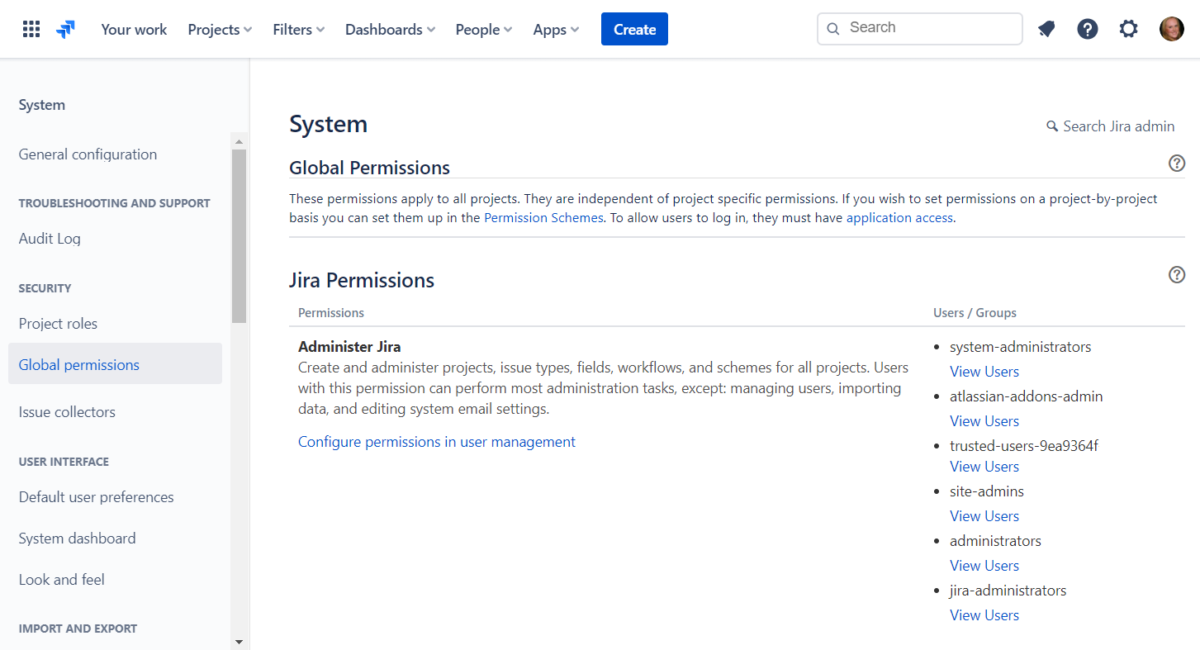Open the Jira settings gear
The height and width of the screenshot is (650, 1200).
(x=1128, y=29)
